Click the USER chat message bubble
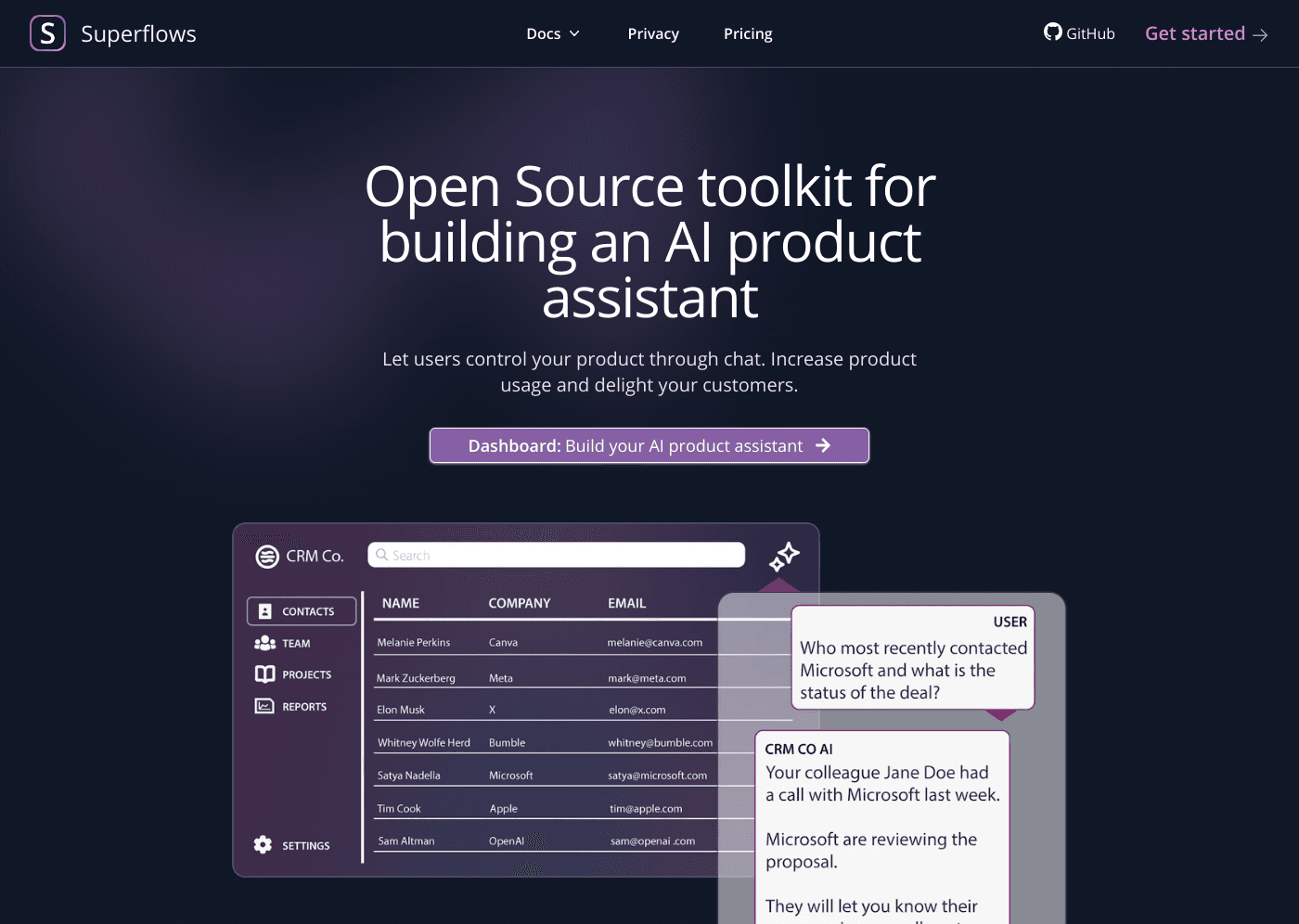 (913, 658)
